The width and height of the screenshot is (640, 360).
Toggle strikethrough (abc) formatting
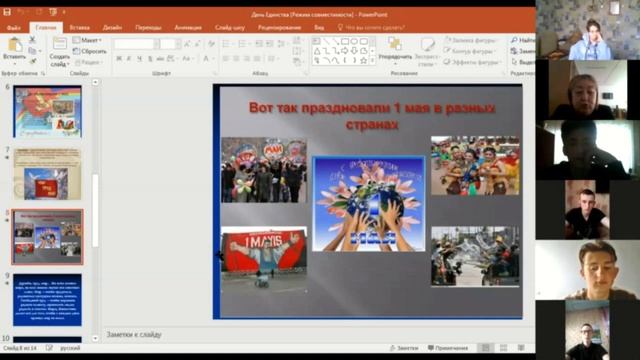[160, 59]
